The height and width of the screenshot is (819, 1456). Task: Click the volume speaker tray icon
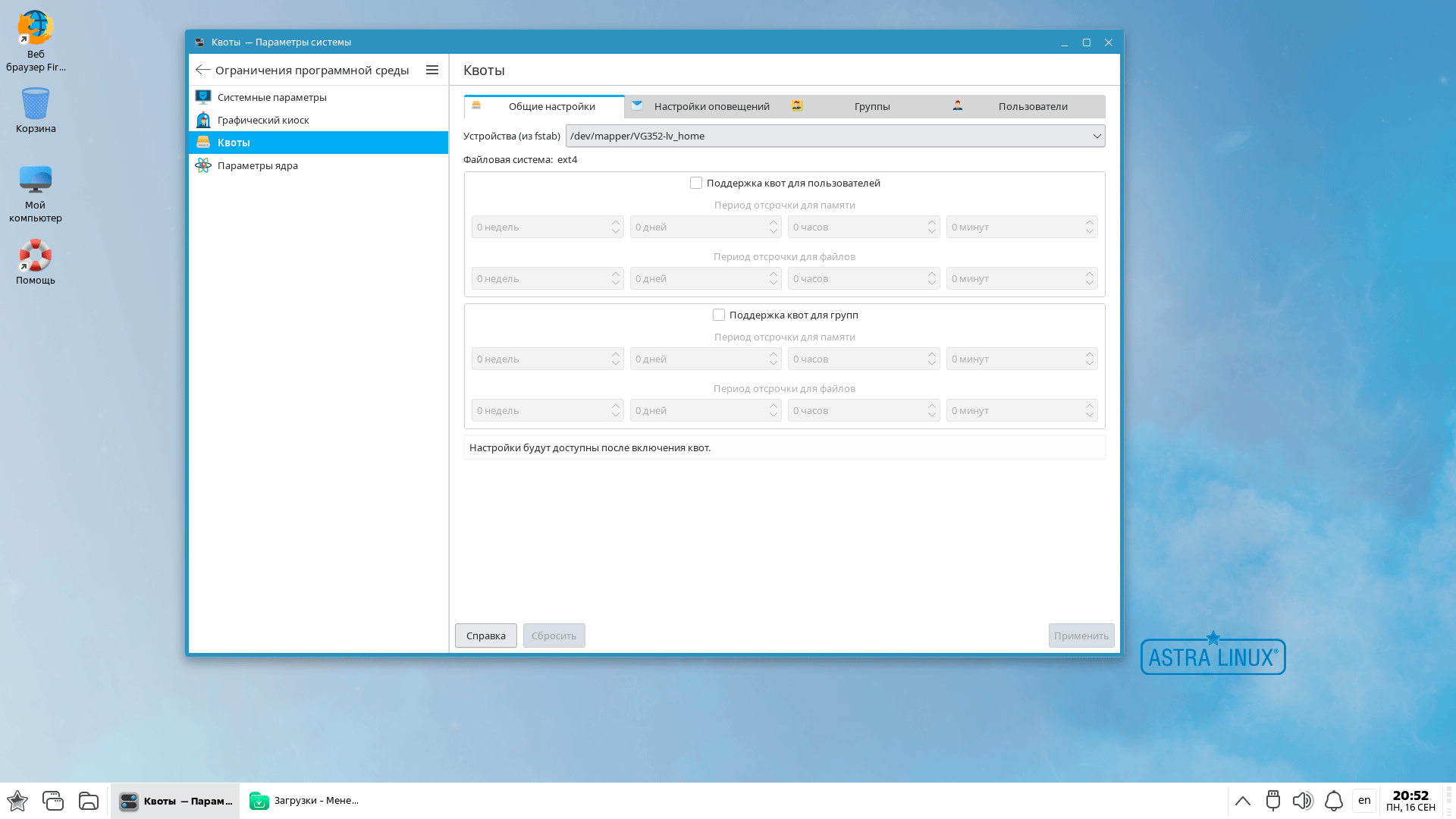click(x=1302, y=801)
